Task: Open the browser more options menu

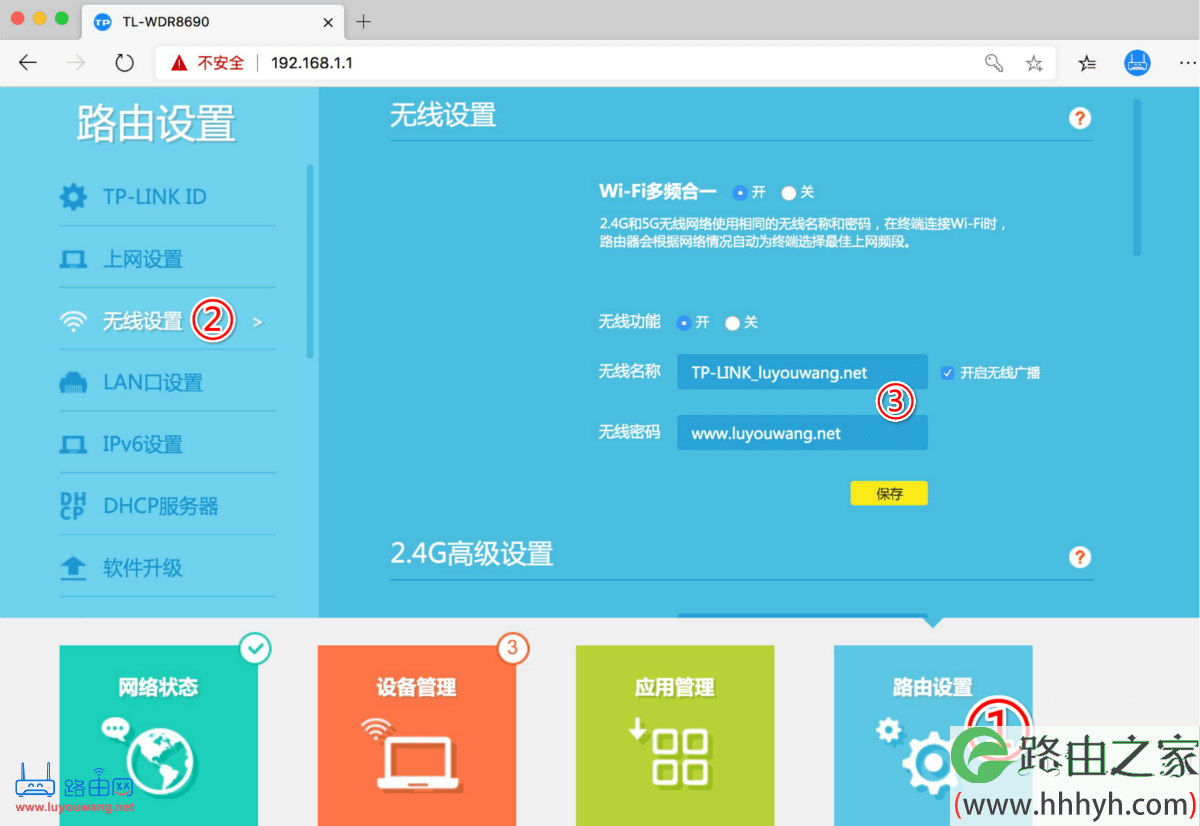Action: coord(1186,63)
